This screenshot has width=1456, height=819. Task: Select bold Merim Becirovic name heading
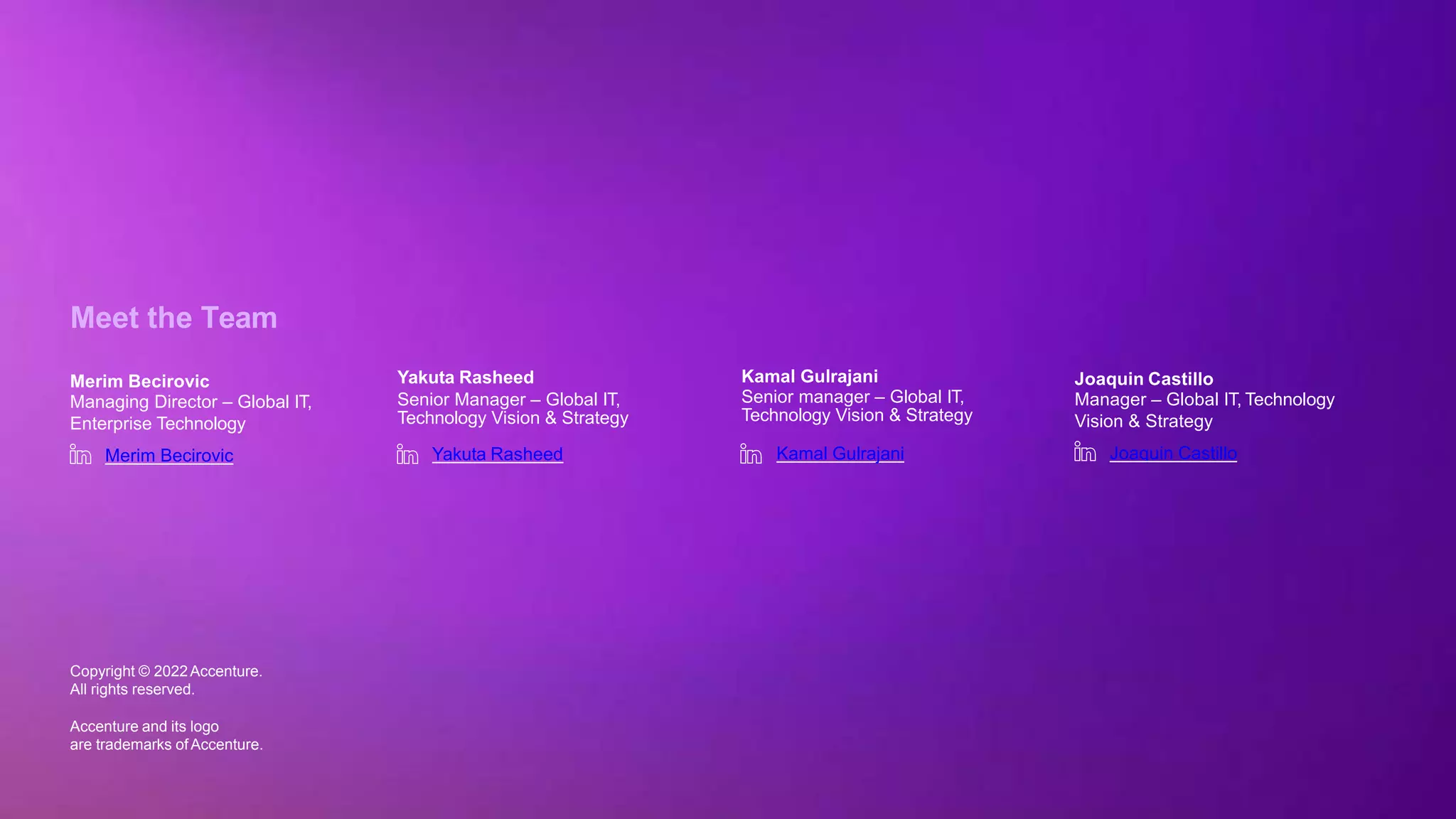pyautogui.click(x=139, y=382)
